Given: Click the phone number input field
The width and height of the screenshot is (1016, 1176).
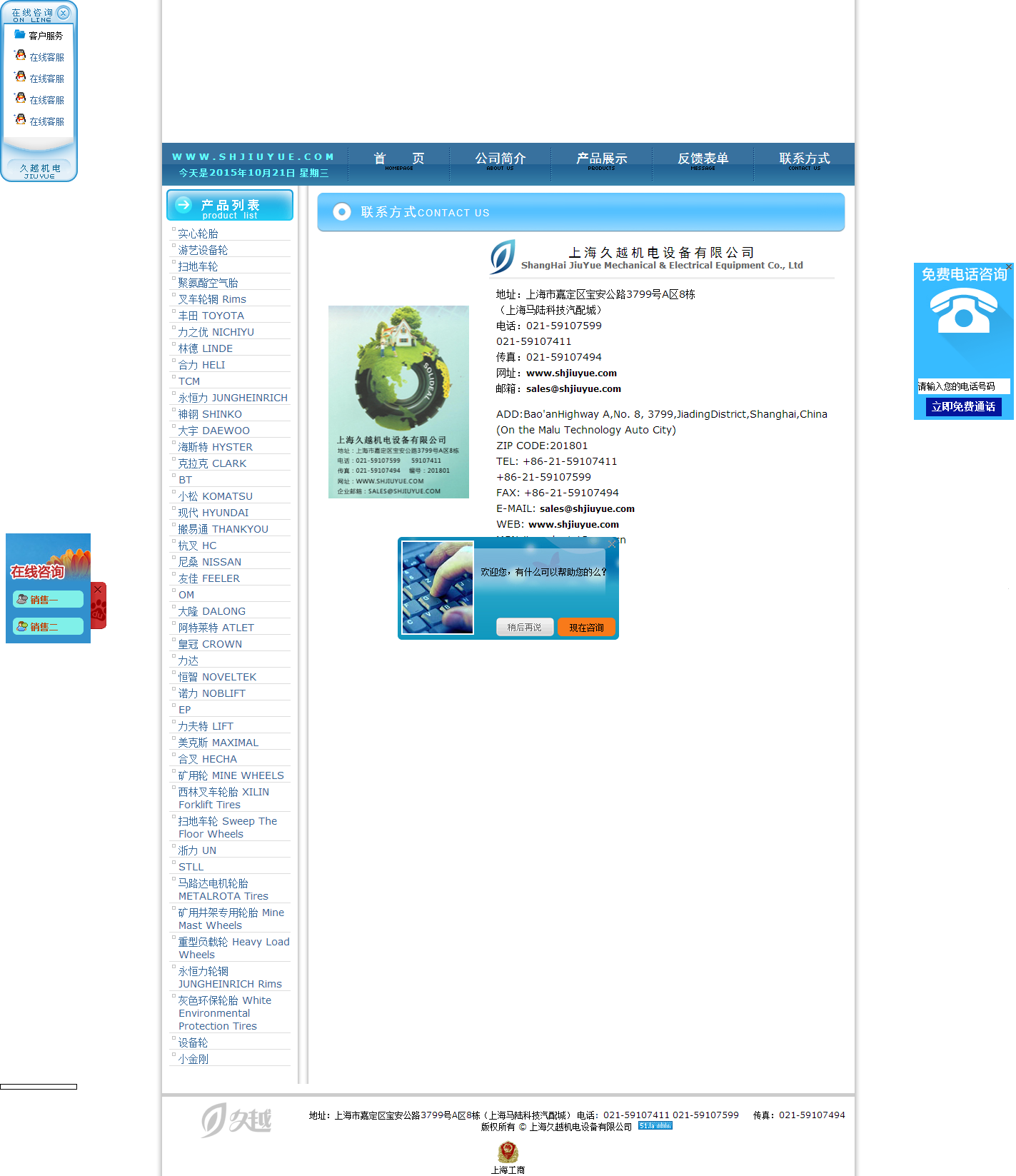Looking at the screenshot, I should point(963,386).
